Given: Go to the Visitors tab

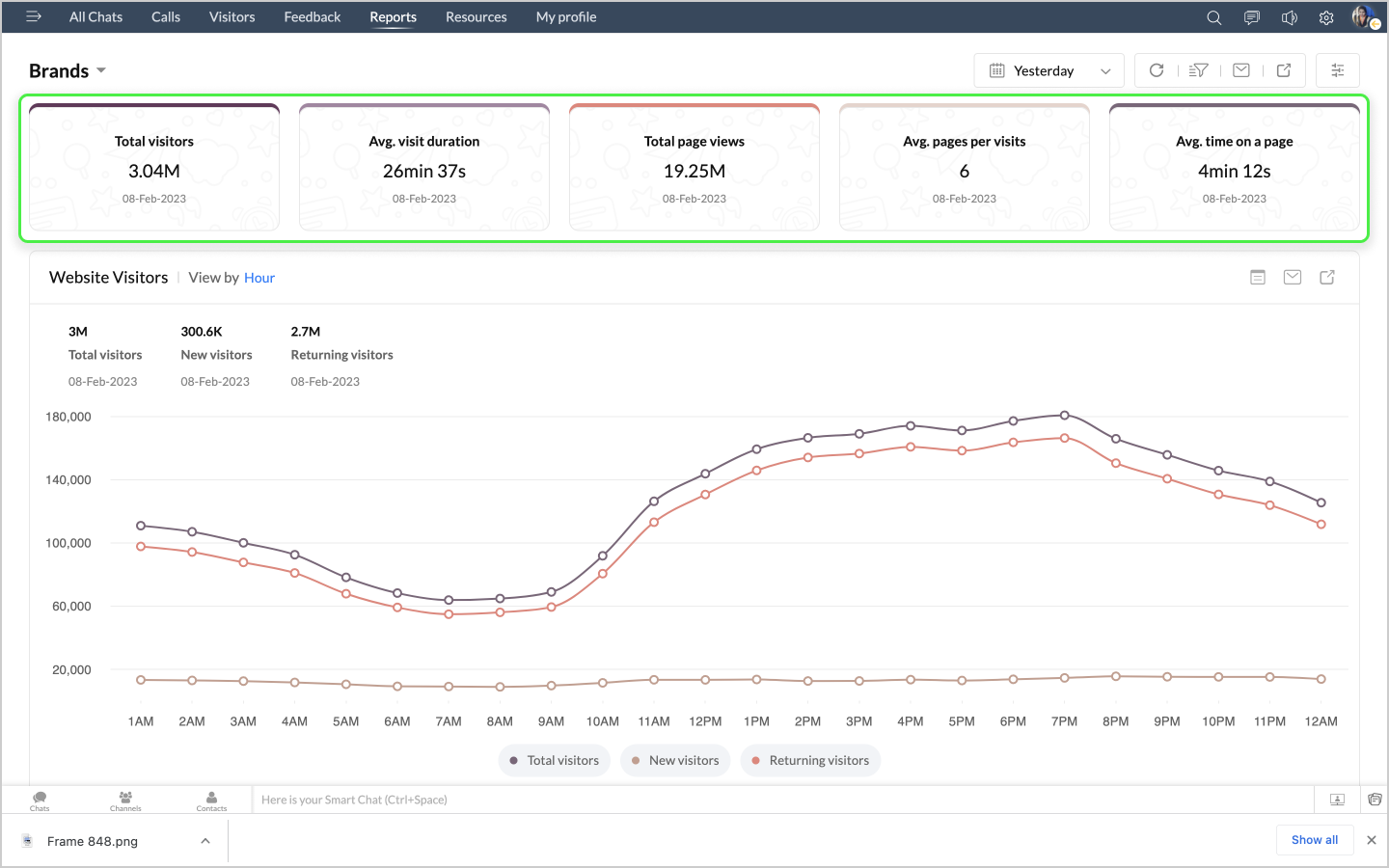Looking at the screenshot, I should pos(231,17).
